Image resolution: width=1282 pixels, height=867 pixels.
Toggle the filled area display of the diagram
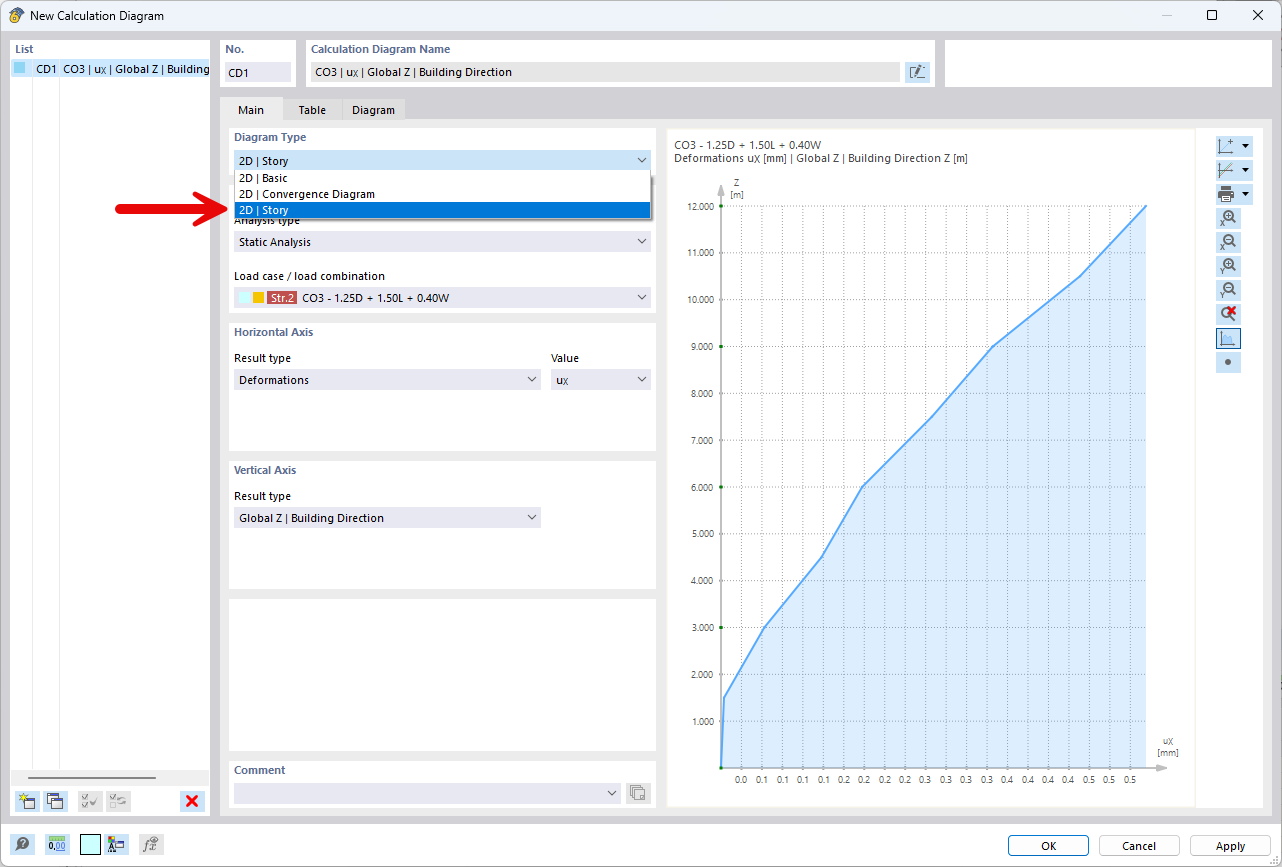tap(1228, 338)
